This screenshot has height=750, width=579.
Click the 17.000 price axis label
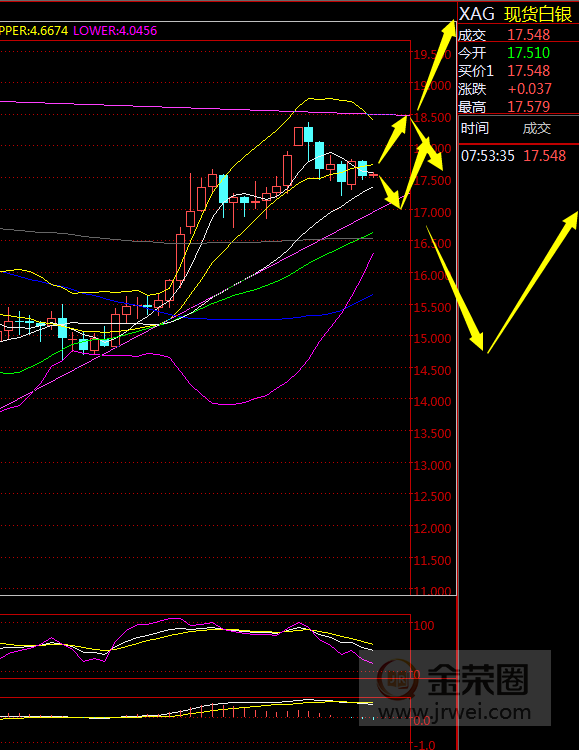coord(433,212)
